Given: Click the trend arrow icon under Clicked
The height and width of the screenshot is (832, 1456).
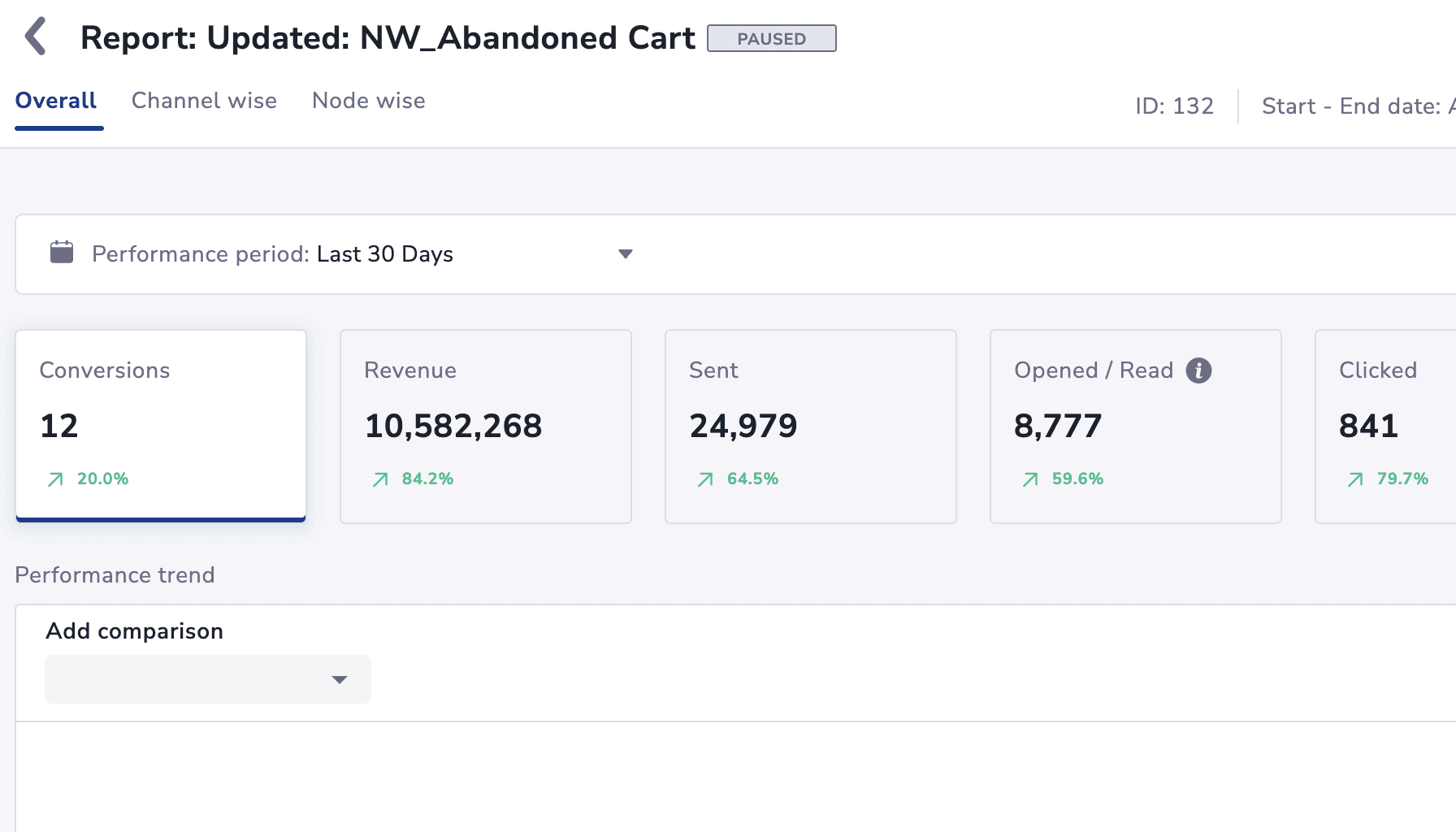Looking at the screenshot, I should (x=1355, y=479).
